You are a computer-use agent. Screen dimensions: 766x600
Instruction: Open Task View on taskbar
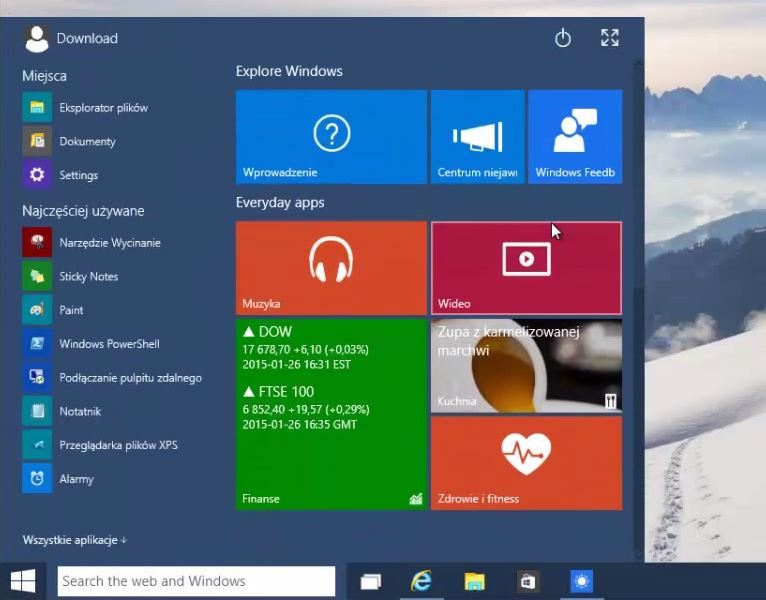pyautogui.click(x=371, y=581)
